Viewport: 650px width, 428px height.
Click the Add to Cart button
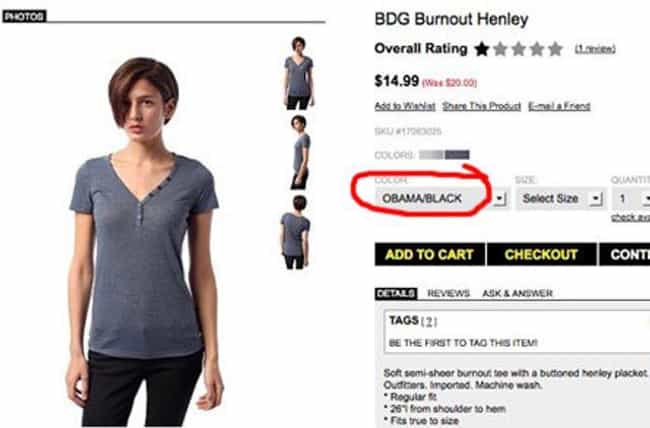tap(430, 254)
